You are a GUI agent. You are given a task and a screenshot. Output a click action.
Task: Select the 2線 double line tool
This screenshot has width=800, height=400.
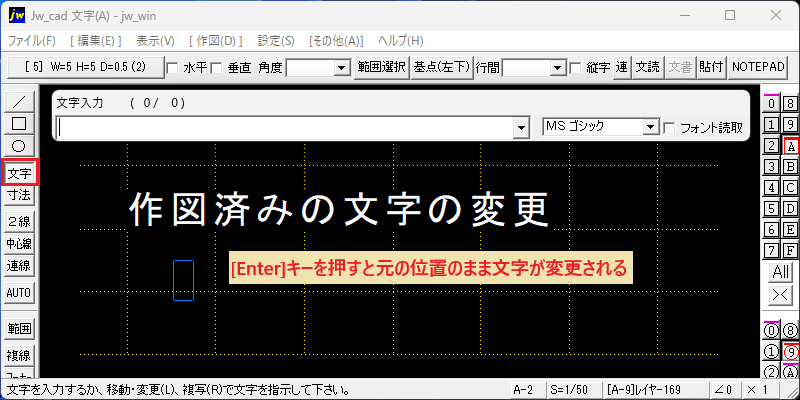pos(19,221)
